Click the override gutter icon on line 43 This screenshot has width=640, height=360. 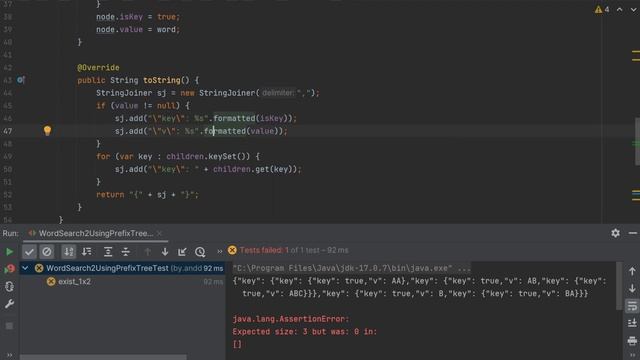coord(20,80)
